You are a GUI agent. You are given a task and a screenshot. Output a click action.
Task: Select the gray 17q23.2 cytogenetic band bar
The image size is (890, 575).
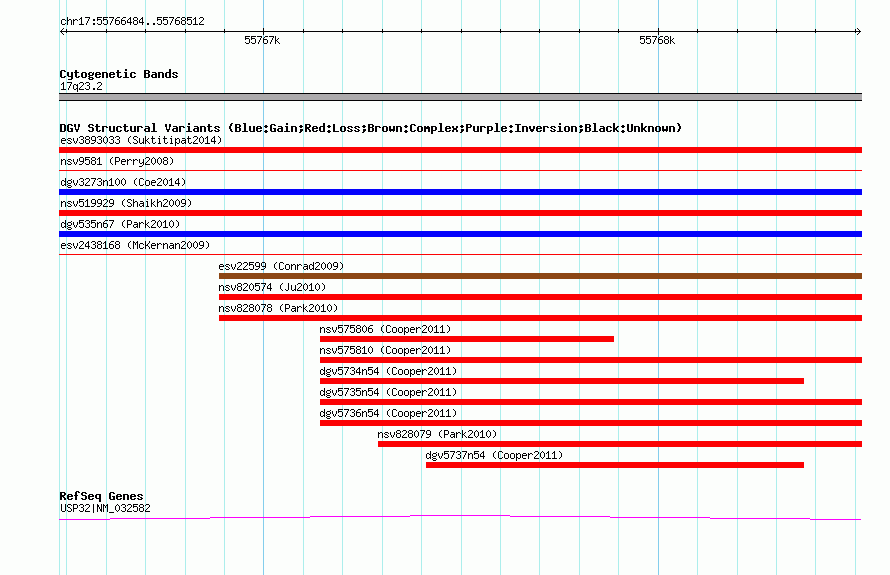click(460, 97)
